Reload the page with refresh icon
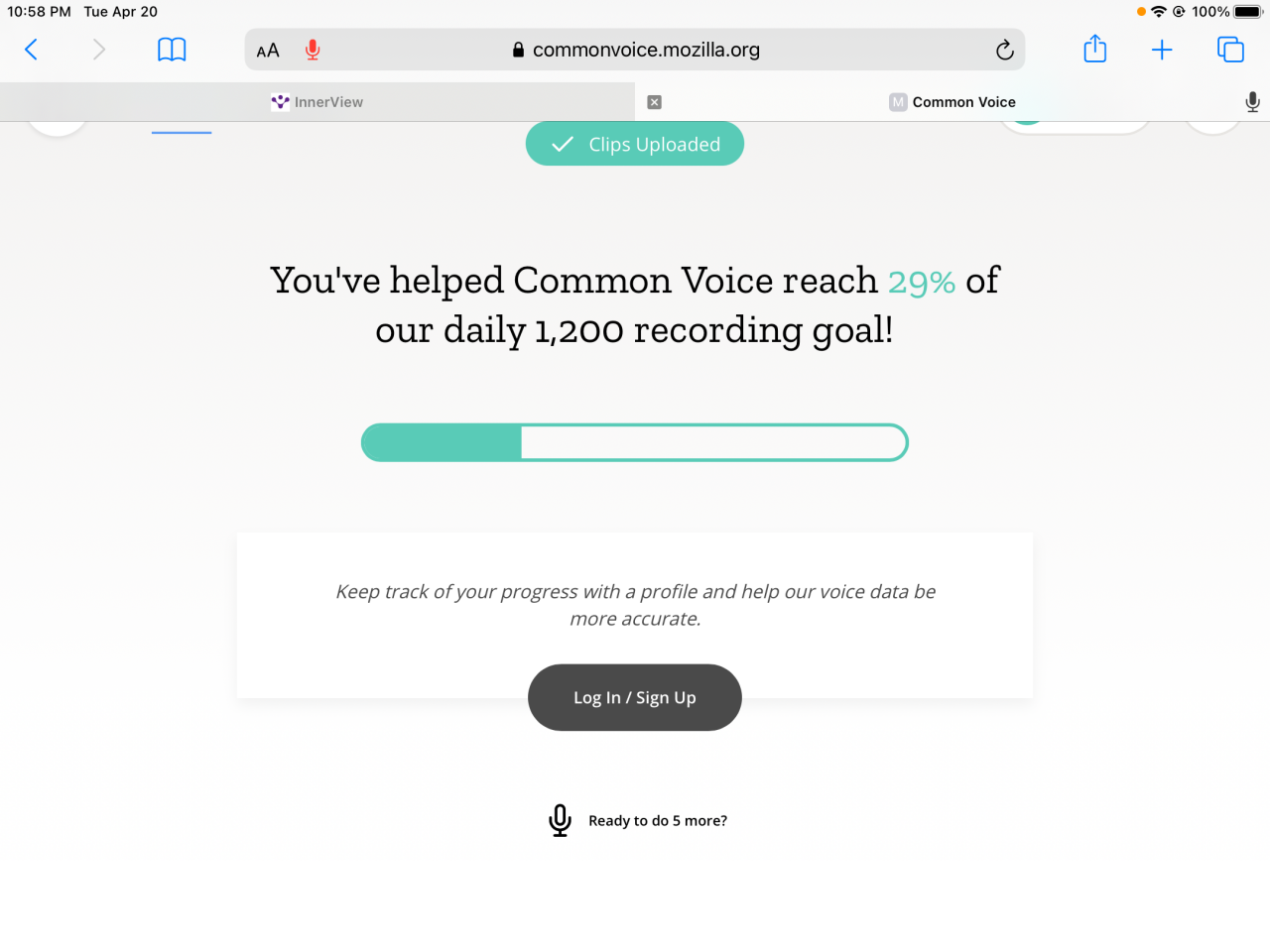The image size is (1270, 952). pos(1004,50)
